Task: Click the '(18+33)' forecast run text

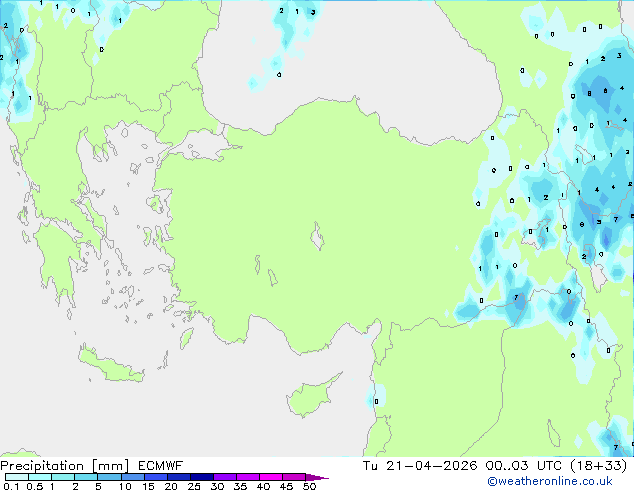Action: [x=598, y=466]
